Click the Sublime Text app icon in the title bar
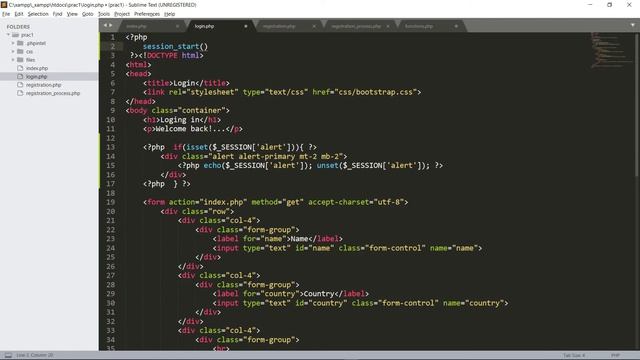The image size is (640, 360). [x=4, y=4]
